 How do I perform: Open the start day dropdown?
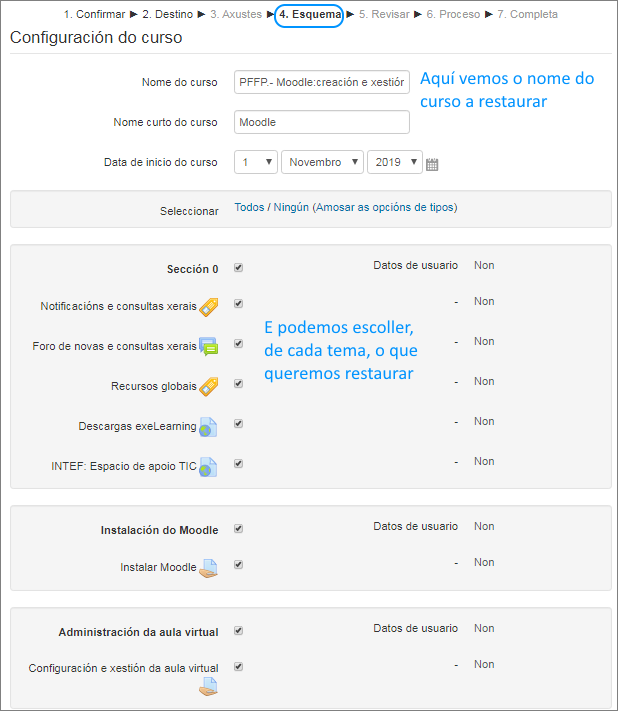256,162
